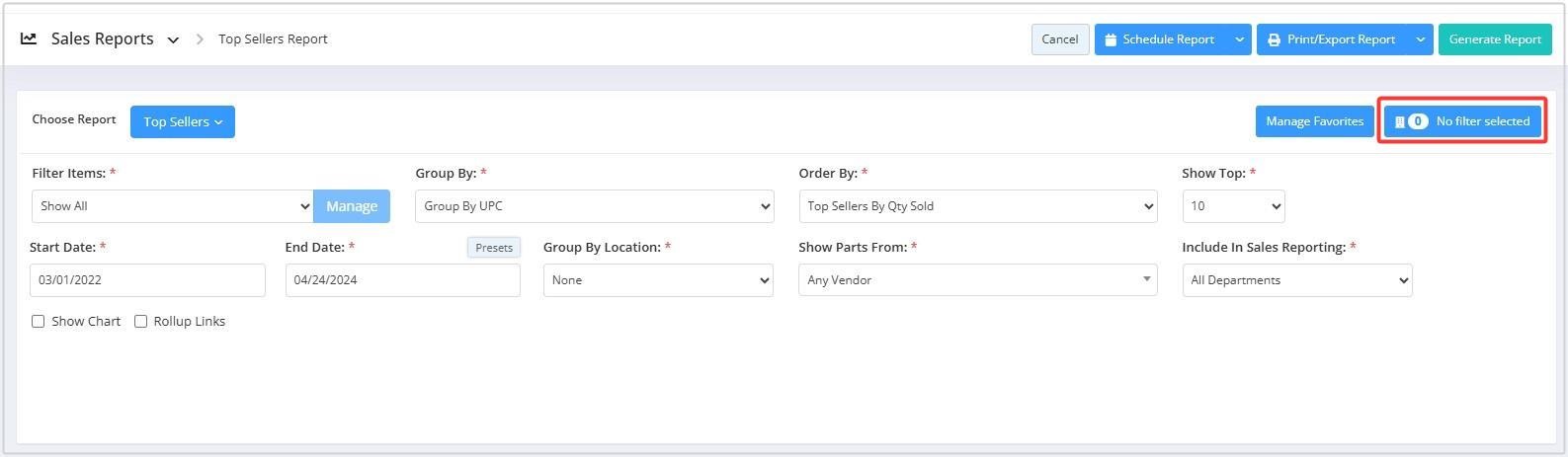
Task: Open the Show Top count dropdown
Action: click(1233, 206)
